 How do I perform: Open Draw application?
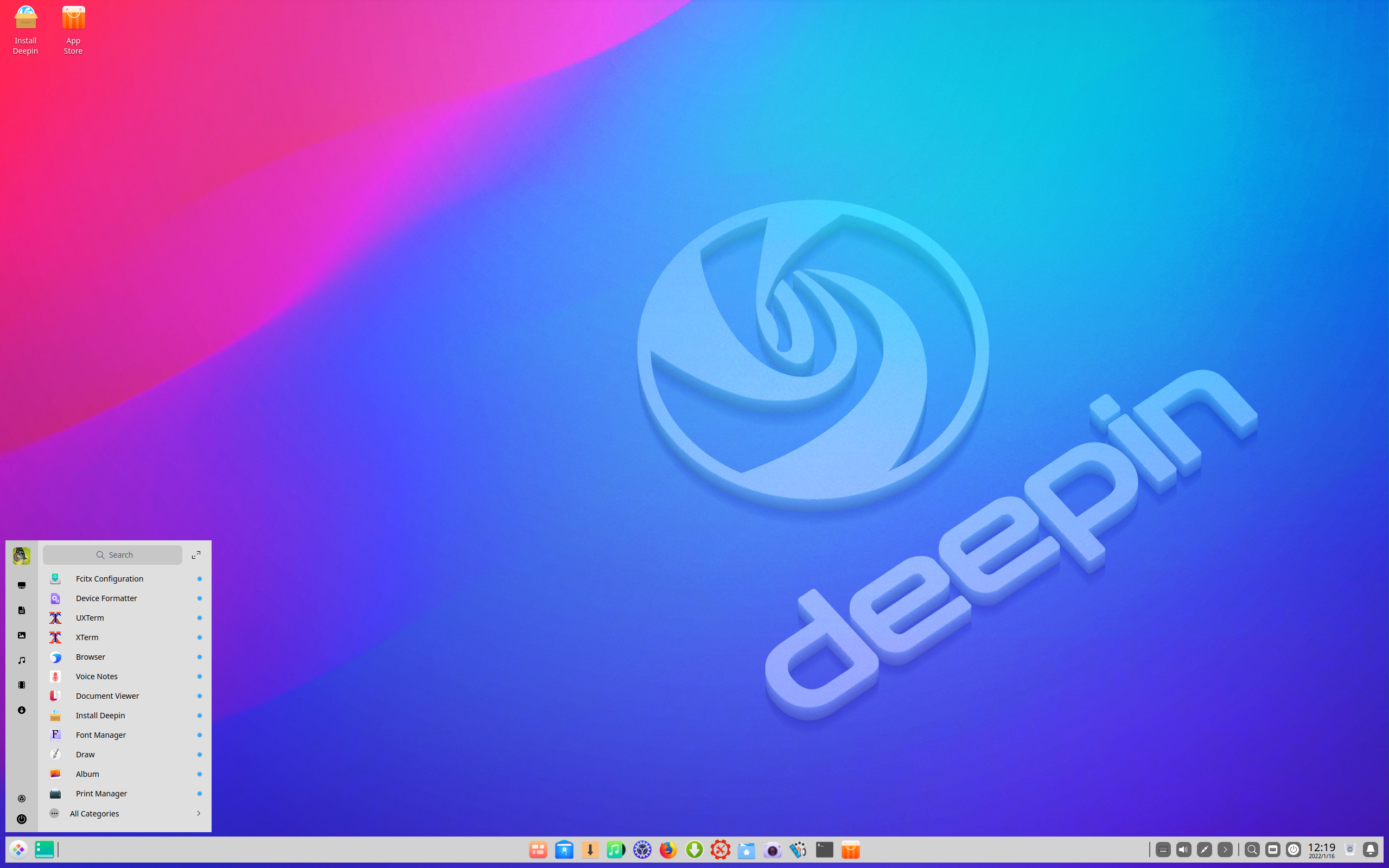(x=125, y=754)
